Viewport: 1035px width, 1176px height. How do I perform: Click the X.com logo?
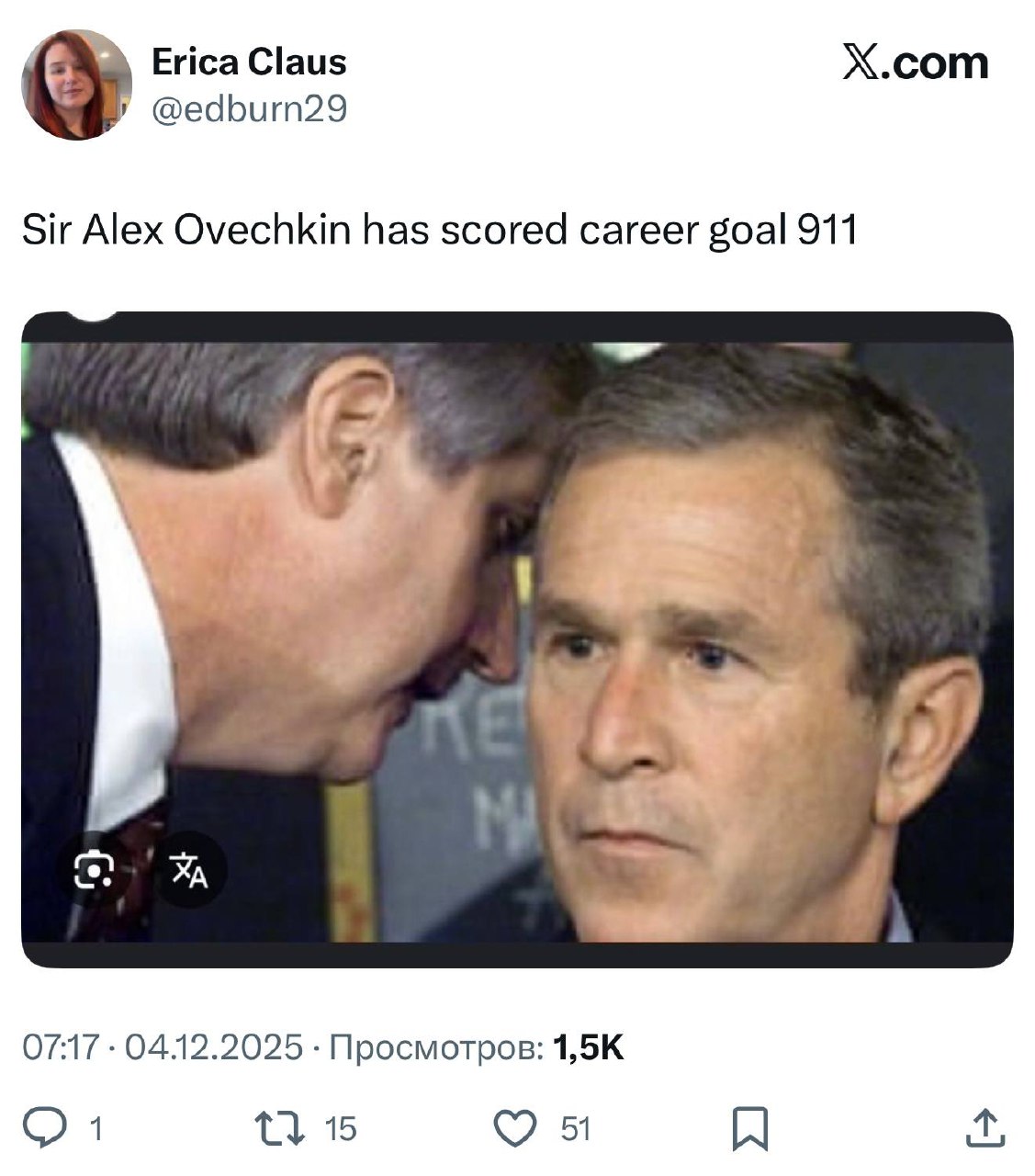coord(915,63)
